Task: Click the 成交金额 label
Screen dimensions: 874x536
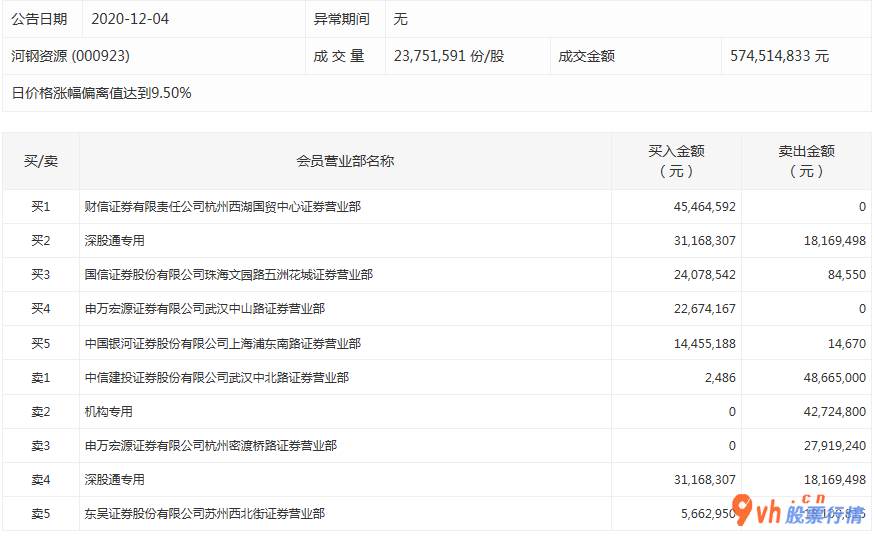Action: pos(586,56)
